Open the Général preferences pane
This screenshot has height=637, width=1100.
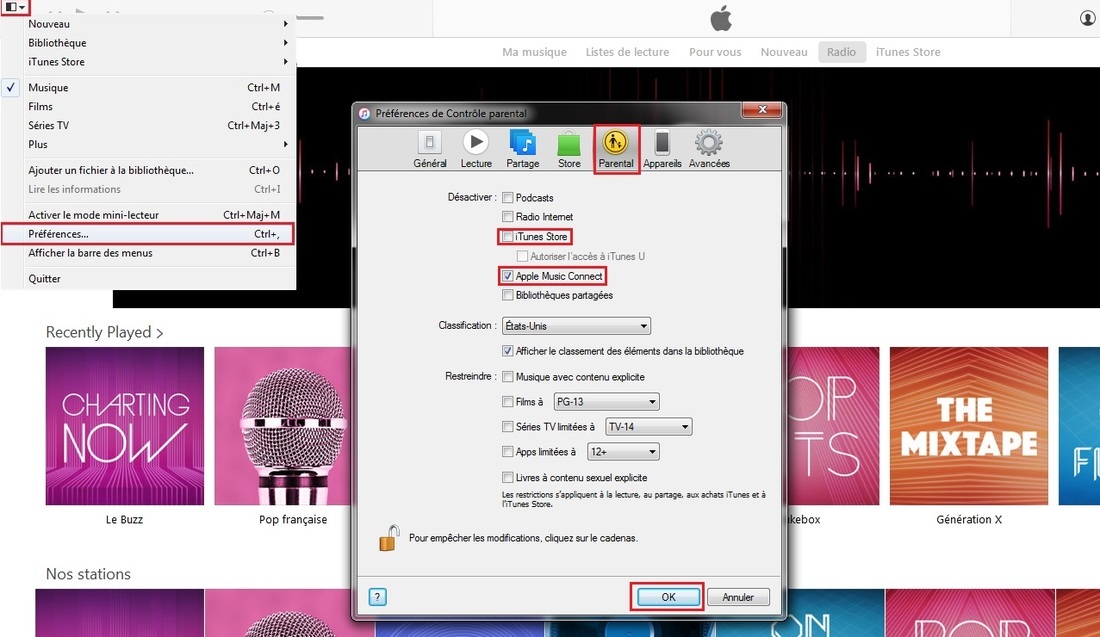point(429,149)
